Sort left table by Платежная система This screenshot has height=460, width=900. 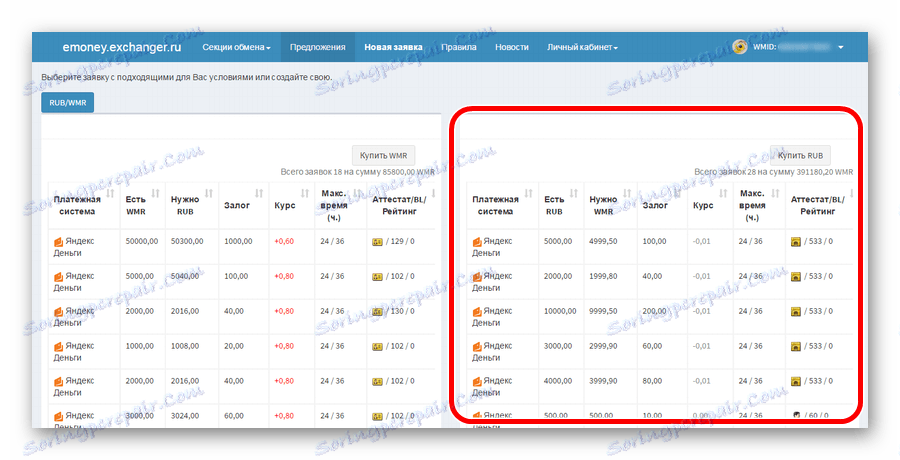click(x=110, y=194)
